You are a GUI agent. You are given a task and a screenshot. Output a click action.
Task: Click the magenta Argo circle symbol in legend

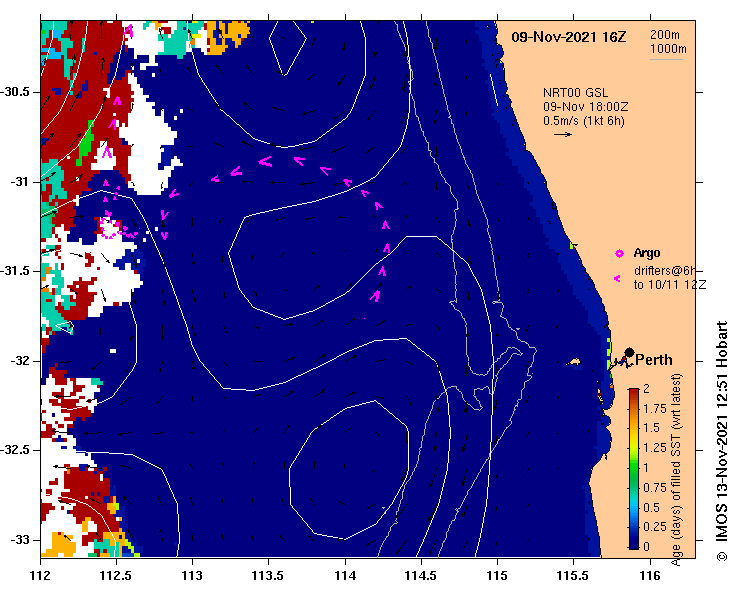pos(619,254)
